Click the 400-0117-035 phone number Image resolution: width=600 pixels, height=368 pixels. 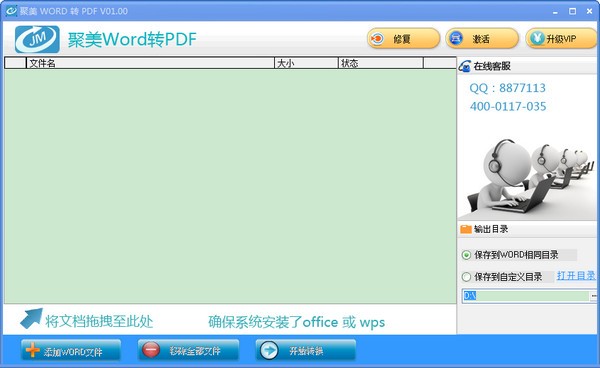tap(508, 106)
